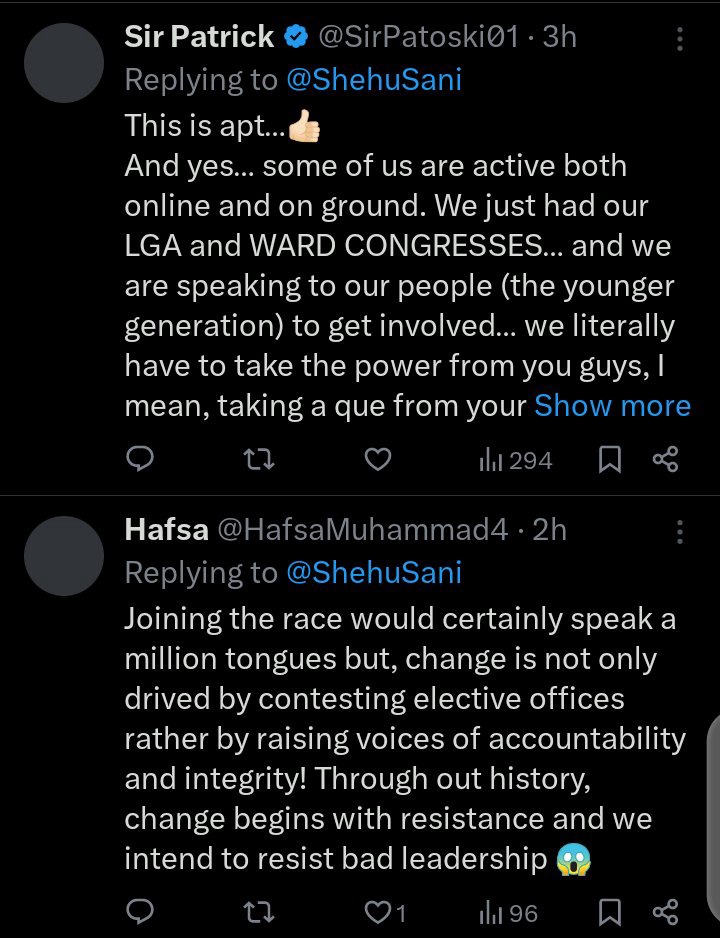
Task: Retweet Hafsa's post
Action: [258, 913]
